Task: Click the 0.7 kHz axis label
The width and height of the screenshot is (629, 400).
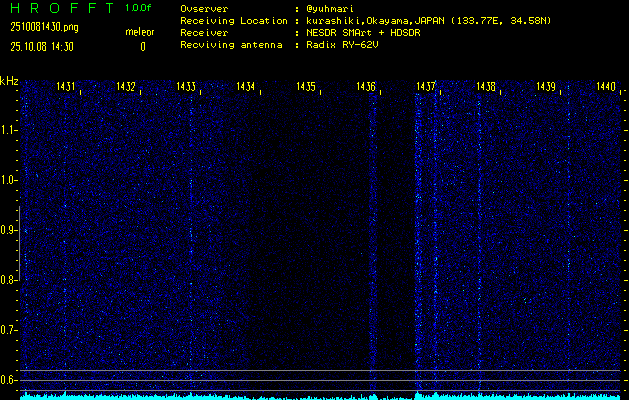Action: (x=8, y=330)
